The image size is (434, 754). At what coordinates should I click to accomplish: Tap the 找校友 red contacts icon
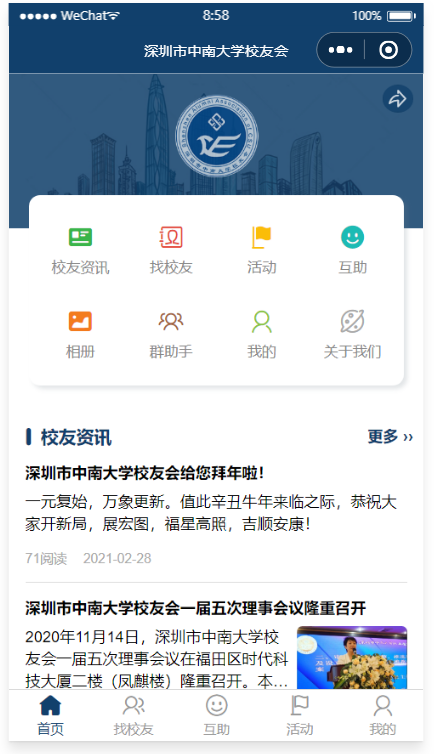171,237
